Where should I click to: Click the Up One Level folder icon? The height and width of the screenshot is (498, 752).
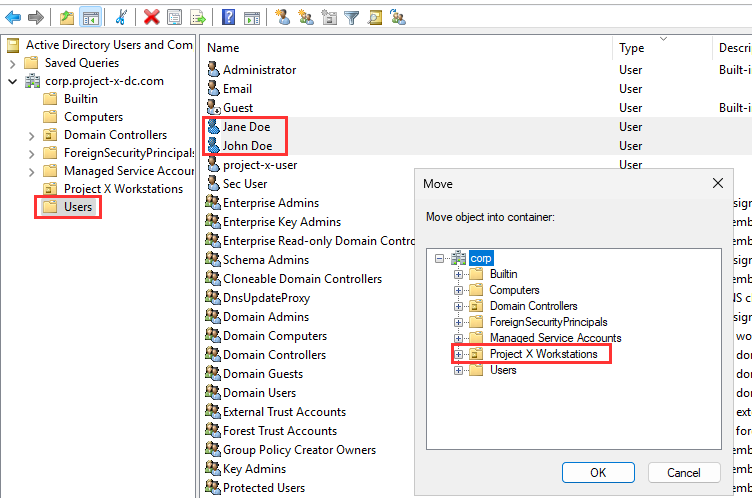pyautogui.click(x=66, y=17)
